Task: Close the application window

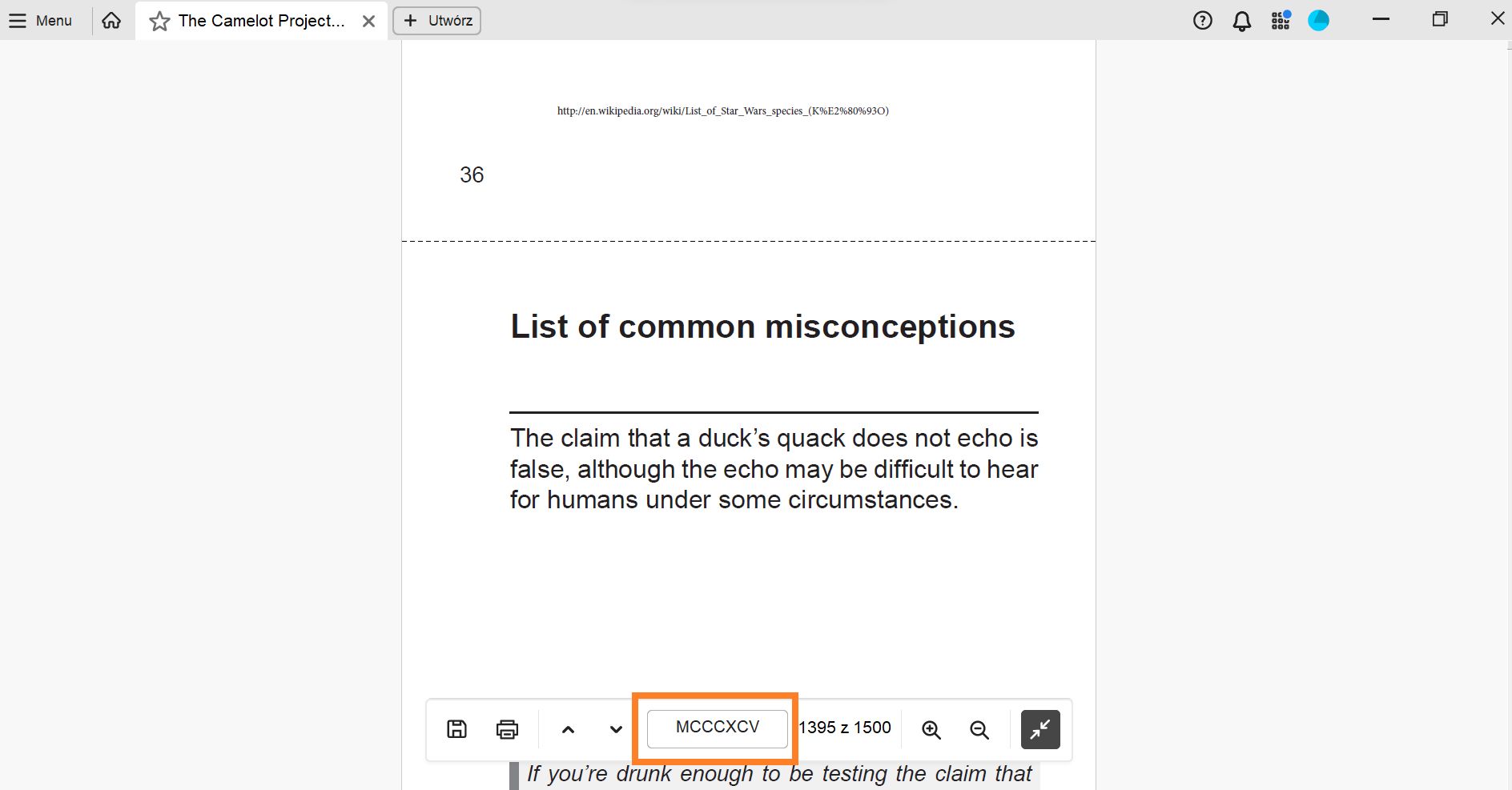Action: tap(1498, 19)
